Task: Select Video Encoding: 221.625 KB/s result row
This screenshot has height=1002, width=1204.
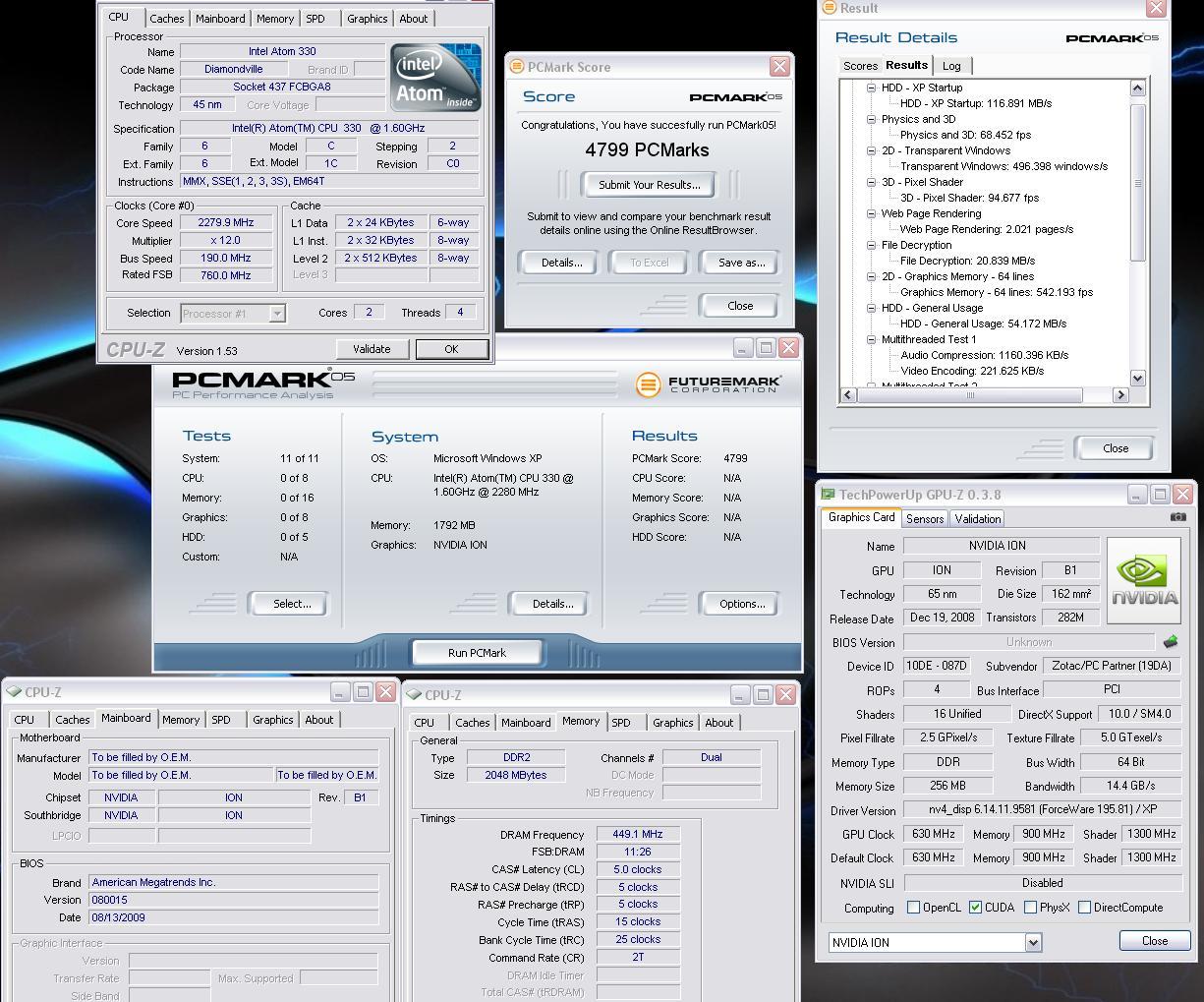Action: click(972, 371)
